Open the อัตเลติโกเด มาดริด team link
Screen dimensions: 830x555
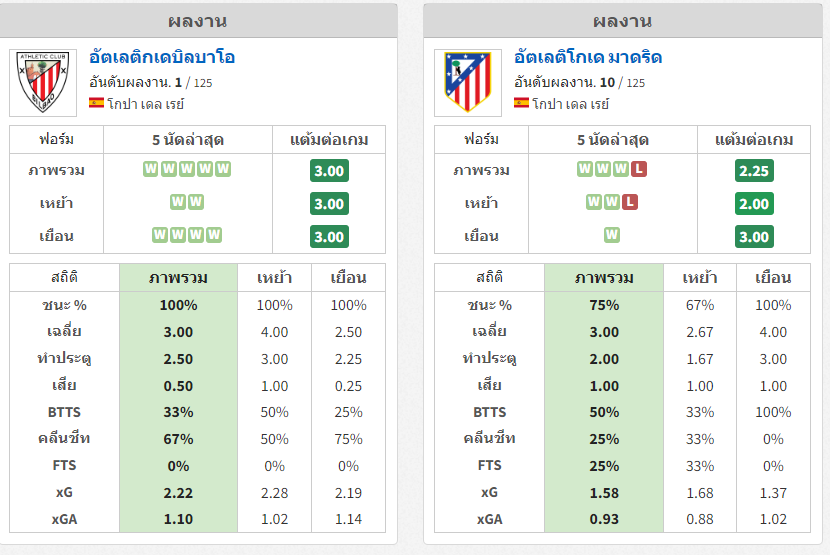pyautogui.click(x=588, y=57)
